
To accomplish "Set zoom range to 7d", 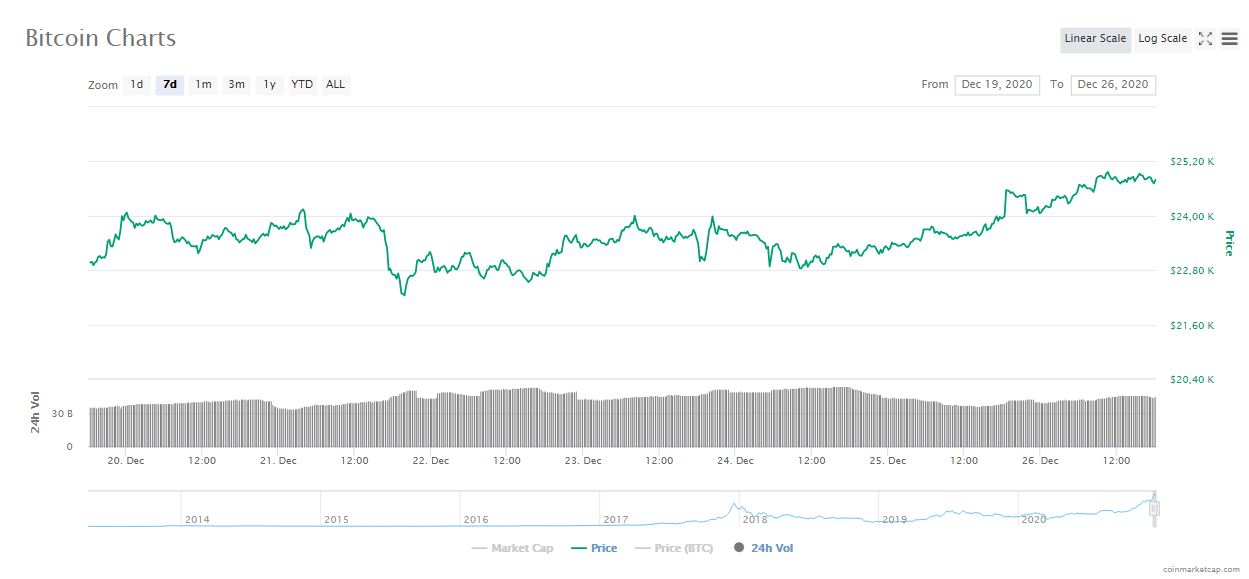I will pyautogui.click(x=170, y=85).
